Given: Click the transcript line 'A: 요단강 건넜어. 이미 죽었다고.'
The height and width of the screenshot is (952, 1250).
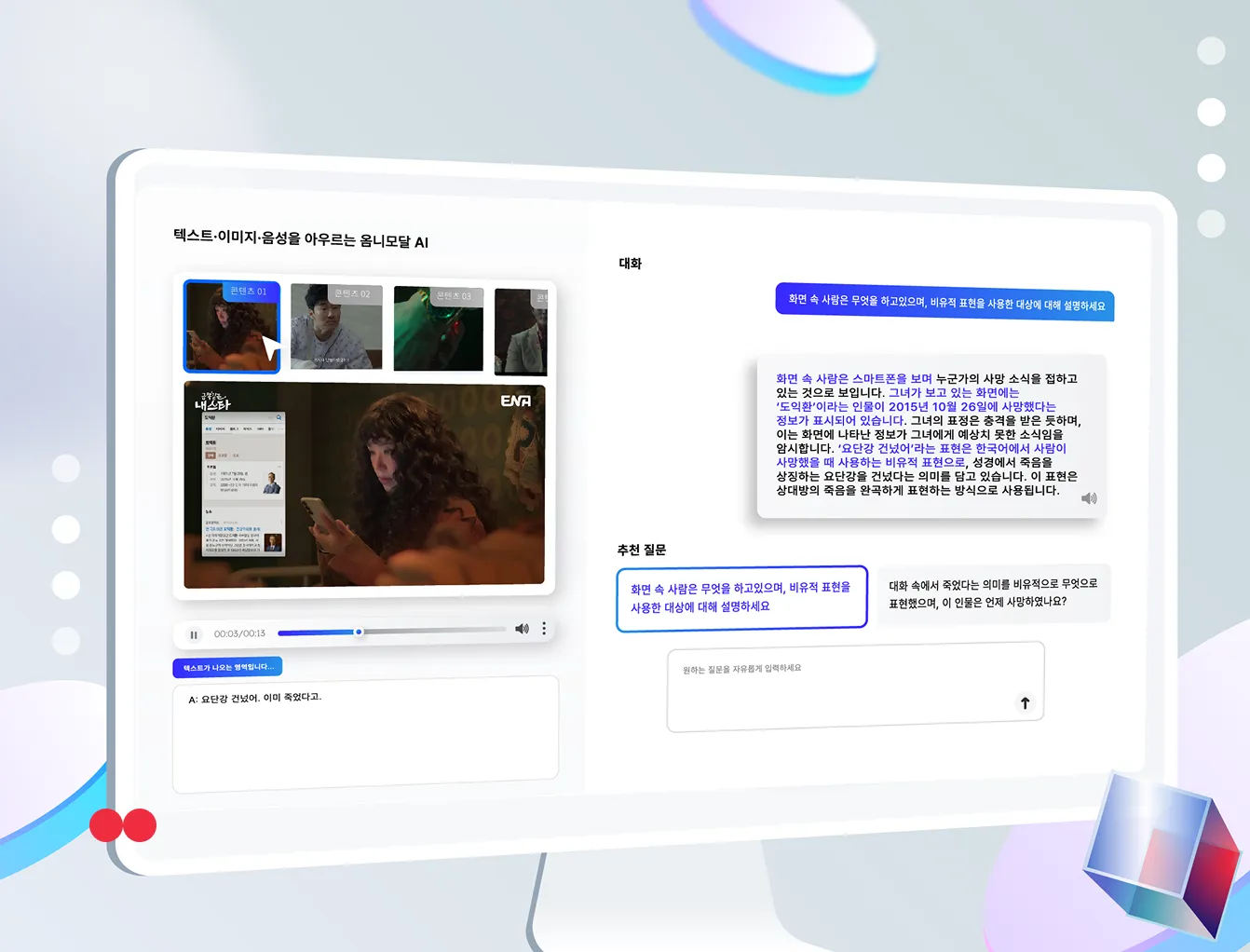Looking at the screenshot, I should click(255, 698).
